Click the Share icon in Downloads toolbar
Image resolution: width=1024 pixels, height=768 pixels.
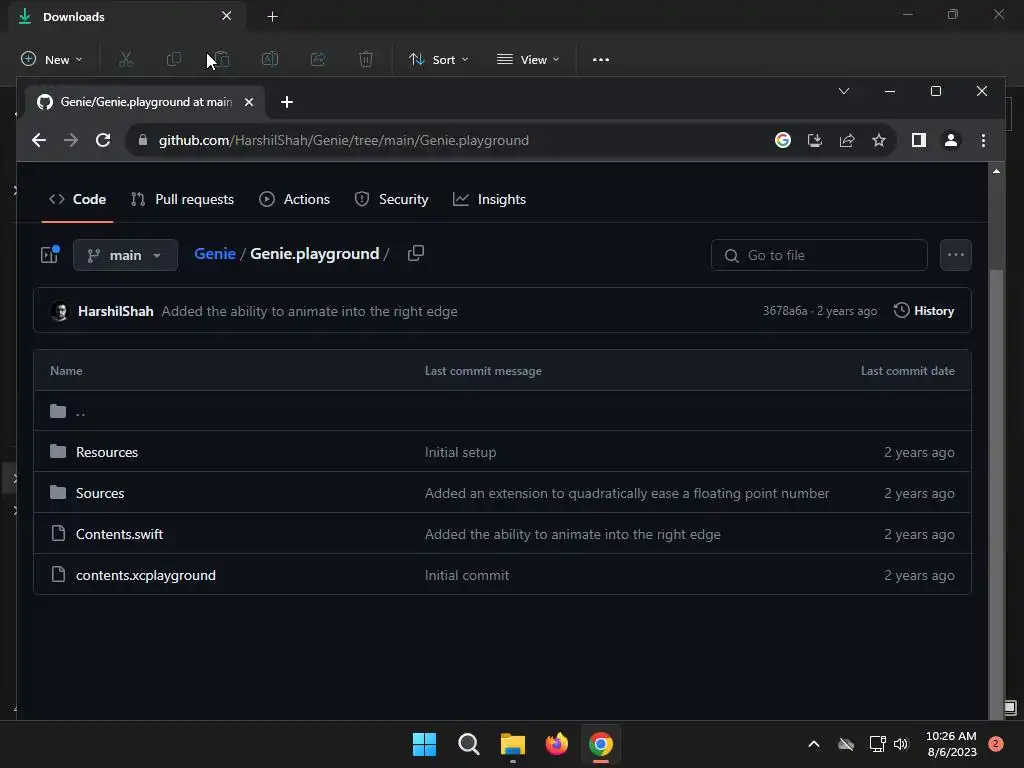318,59
